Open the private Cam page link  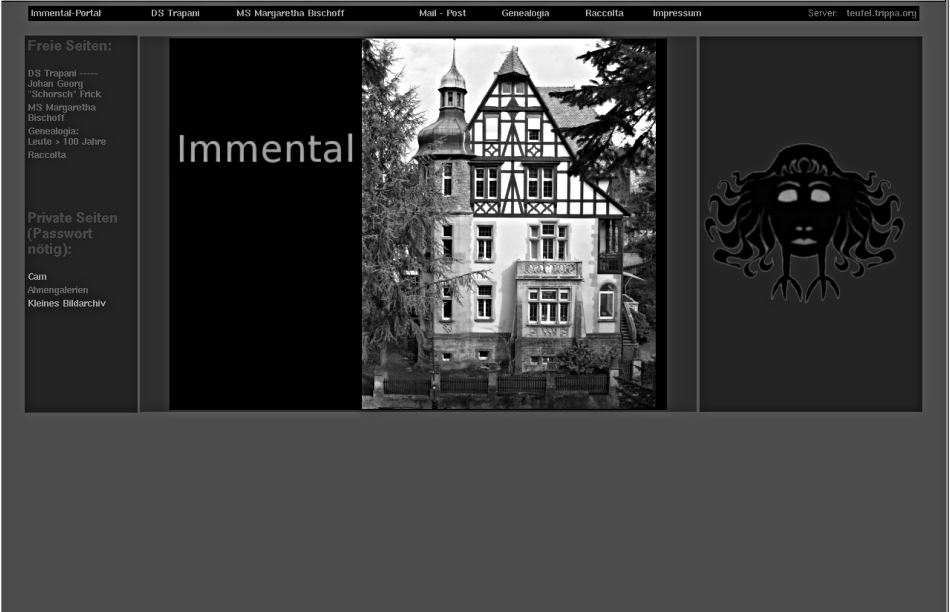(37, 277)
